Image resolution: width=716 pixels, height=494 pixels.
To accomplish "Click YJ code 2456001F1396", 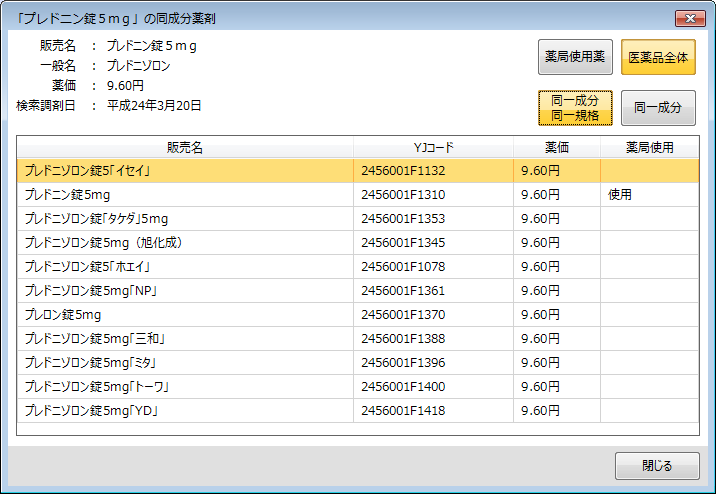I will click(403, 363).
